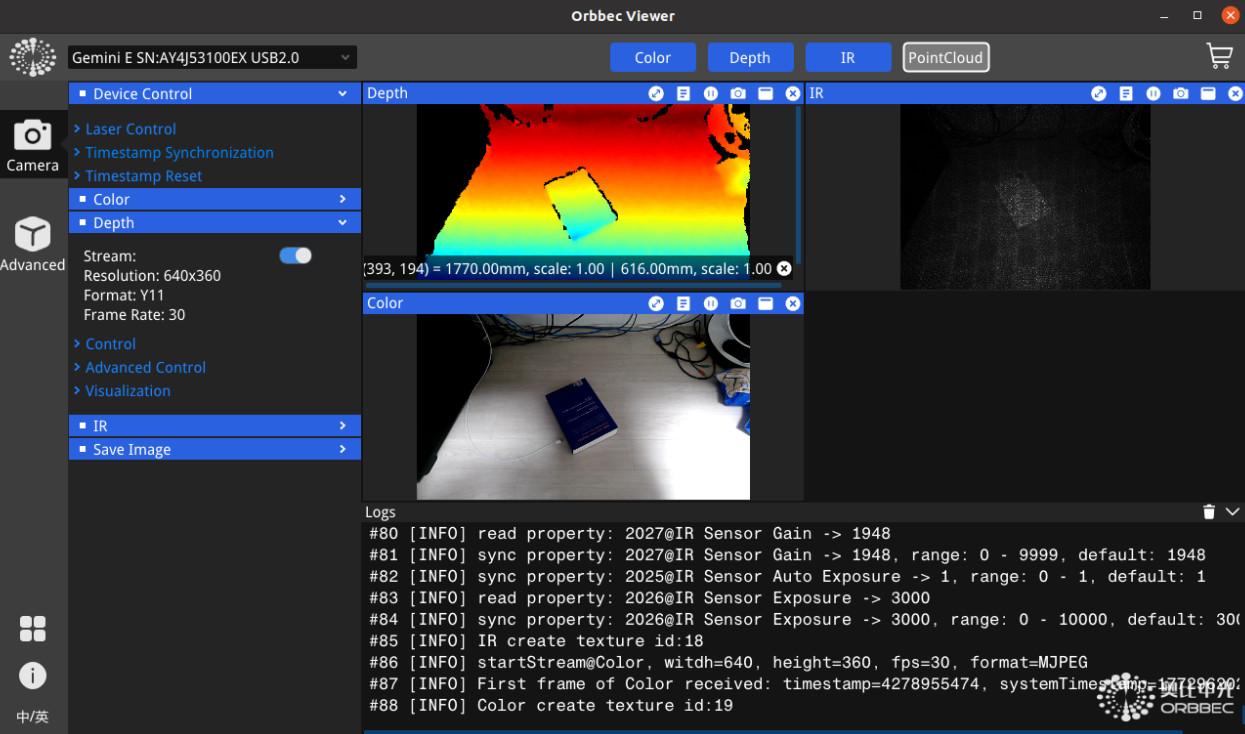Clear logs with the trash icon

pos(1208,512)
